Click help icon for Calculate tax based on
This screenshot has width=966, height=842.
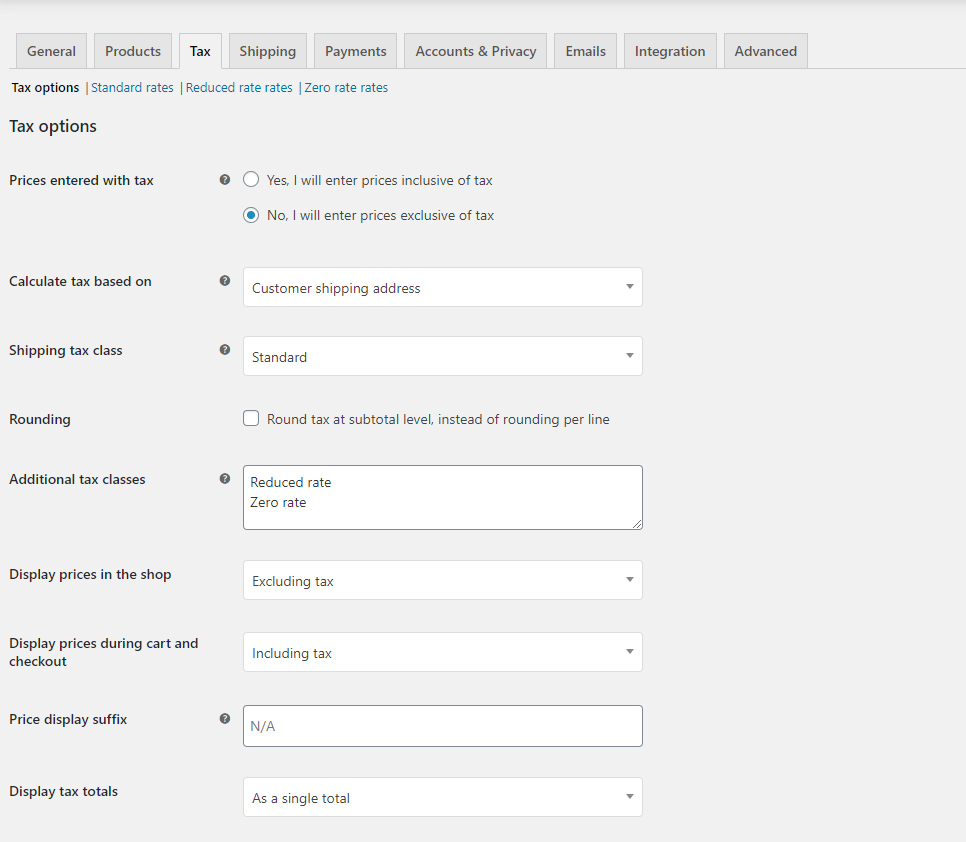tap(225, 281)
